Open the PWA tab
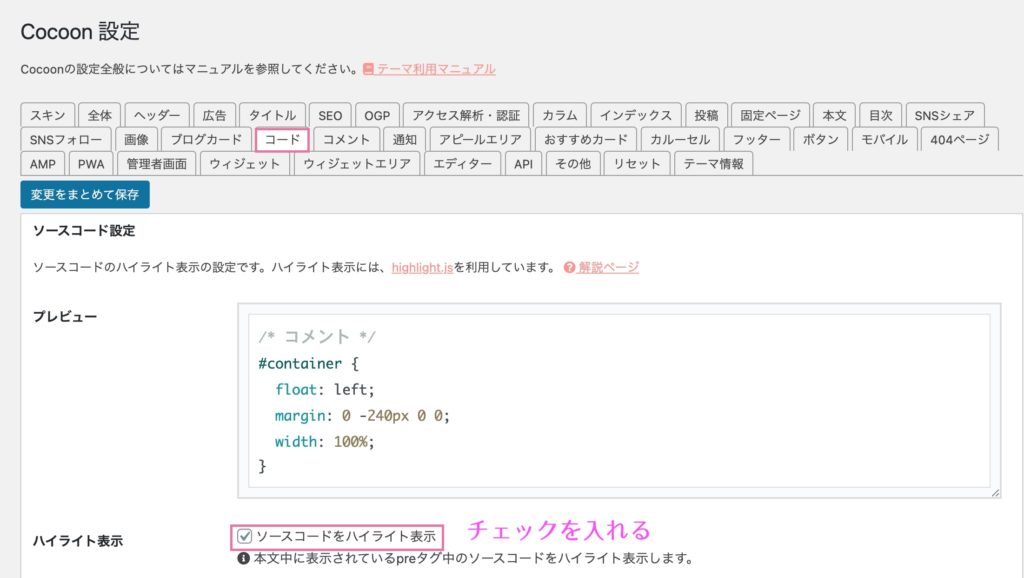Screen dimensions: 1024x578 pyautogui.click(x=91, y=163)
